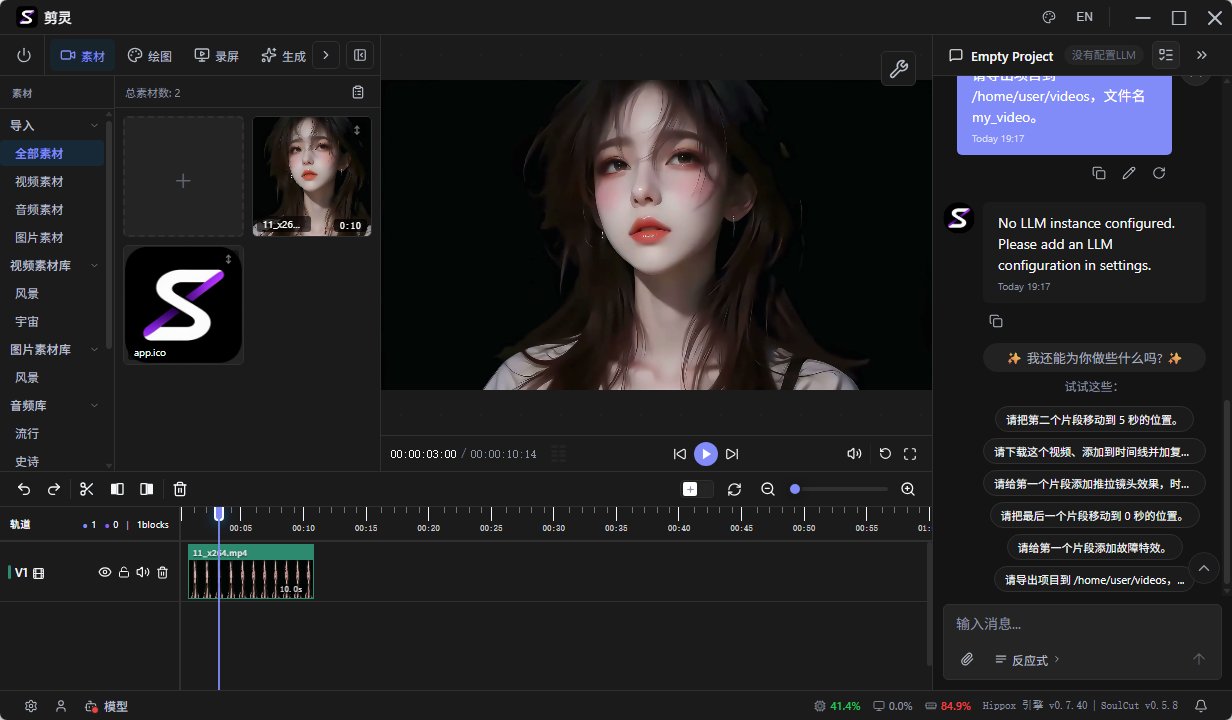Open the 反应式 mode dropdown

[x=1027, y=660]
